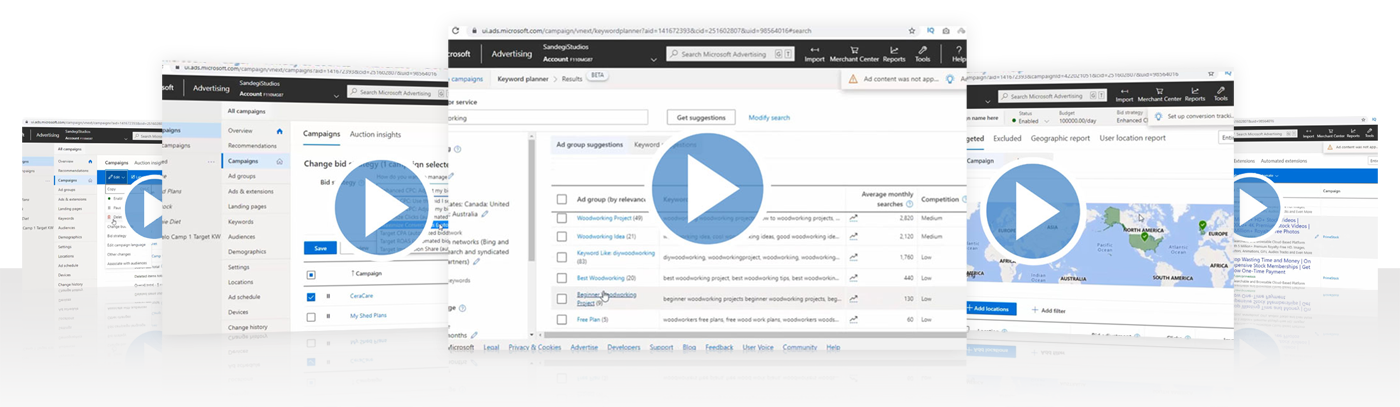Toggle select-all checkbox above Campaign column
1400x407 pixels.
coord(311,274)
